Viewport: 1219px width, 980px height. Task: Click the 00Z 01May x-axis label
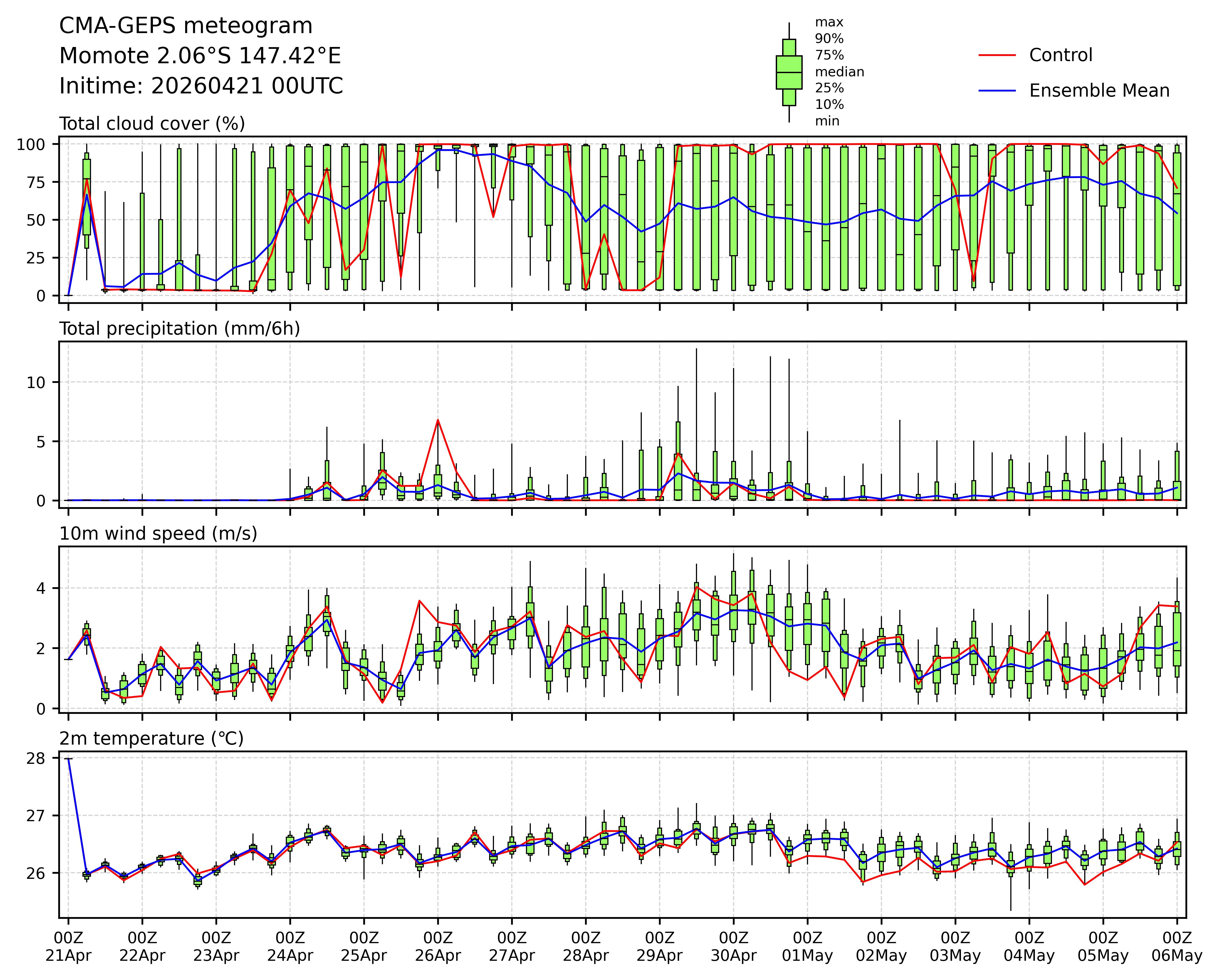coord(808,947)
